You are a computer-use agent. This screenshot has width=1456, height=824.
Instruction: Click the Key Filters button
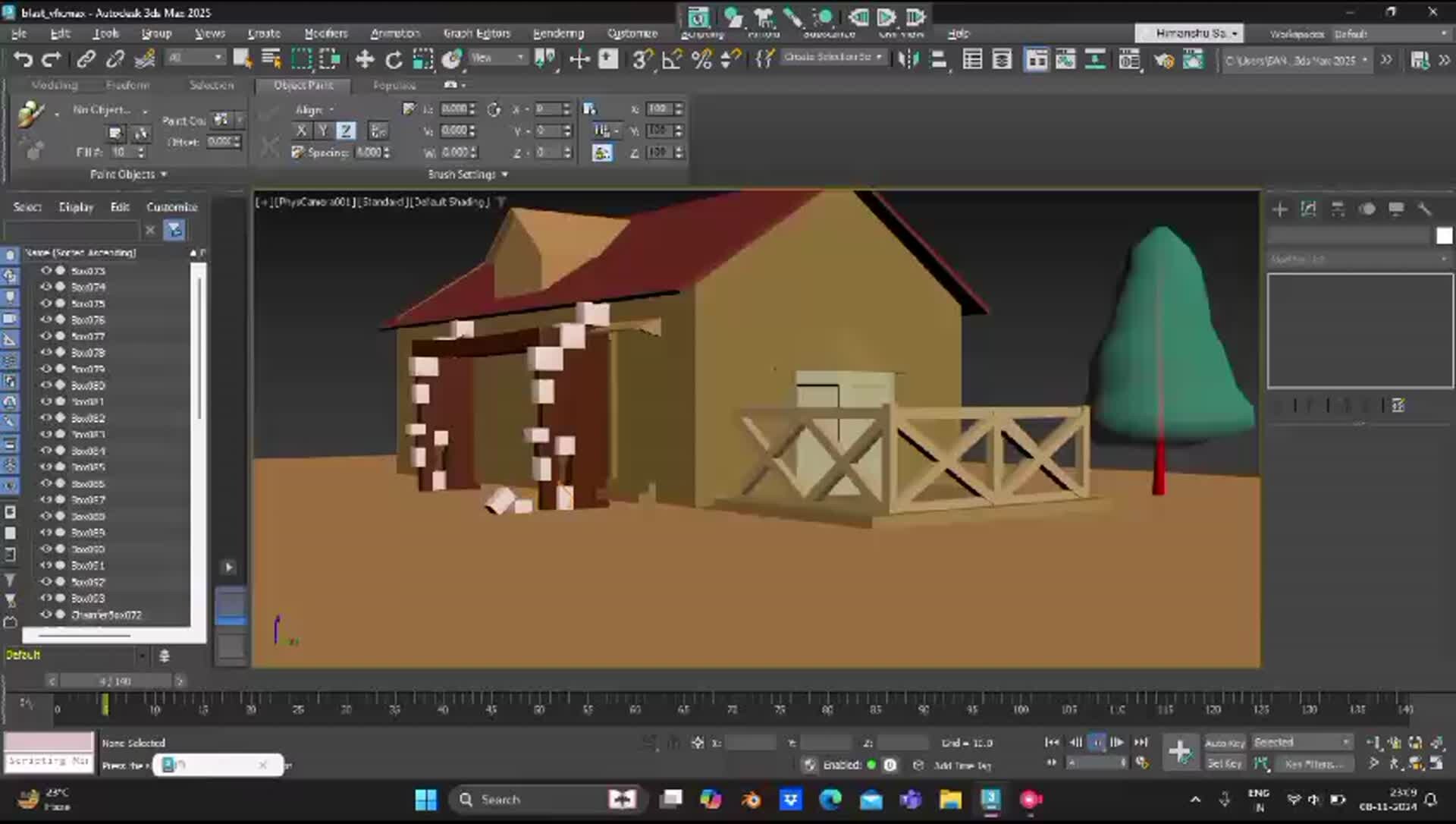tap(1313, 764)
